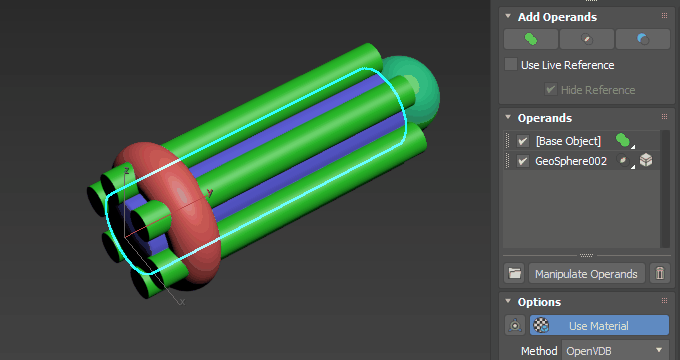This screenshot has height=360, width=680.
Task: Enable the Use Live Reference checkbox
Action: click(x=511, y=65)
